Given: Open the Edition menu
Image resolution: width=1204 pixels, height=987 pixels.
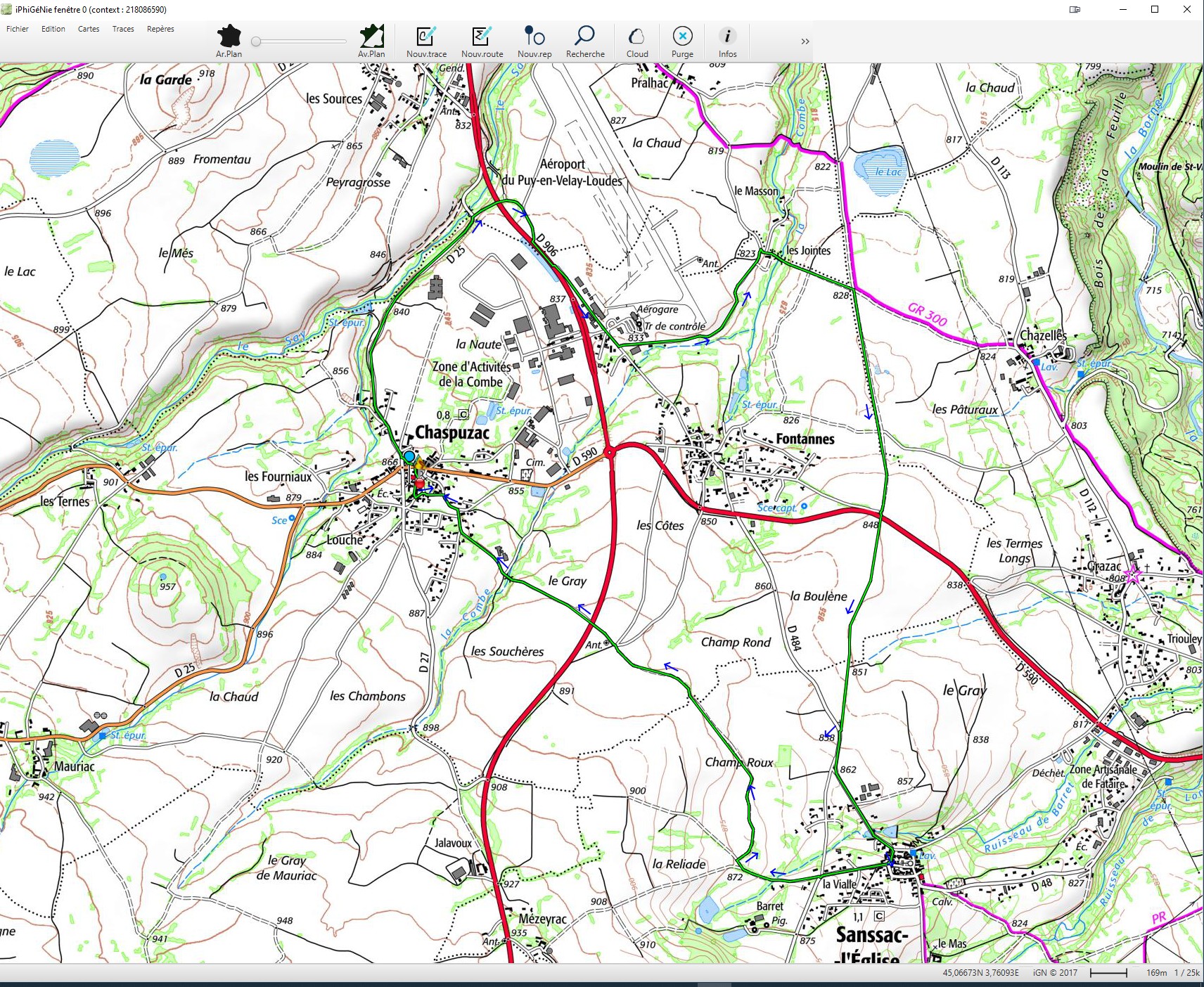Looking at the screenshot, I should click(53, 29).
